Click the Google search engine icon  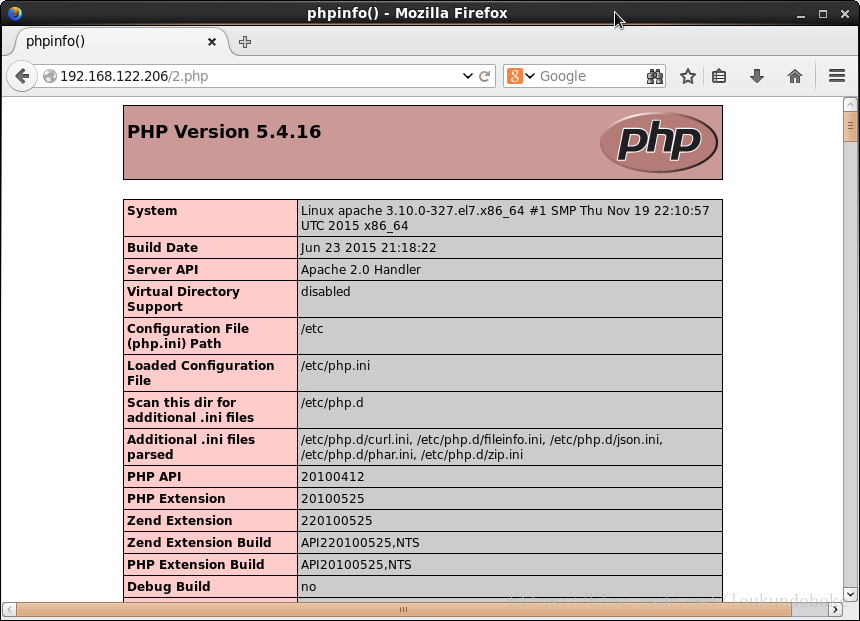514,76
